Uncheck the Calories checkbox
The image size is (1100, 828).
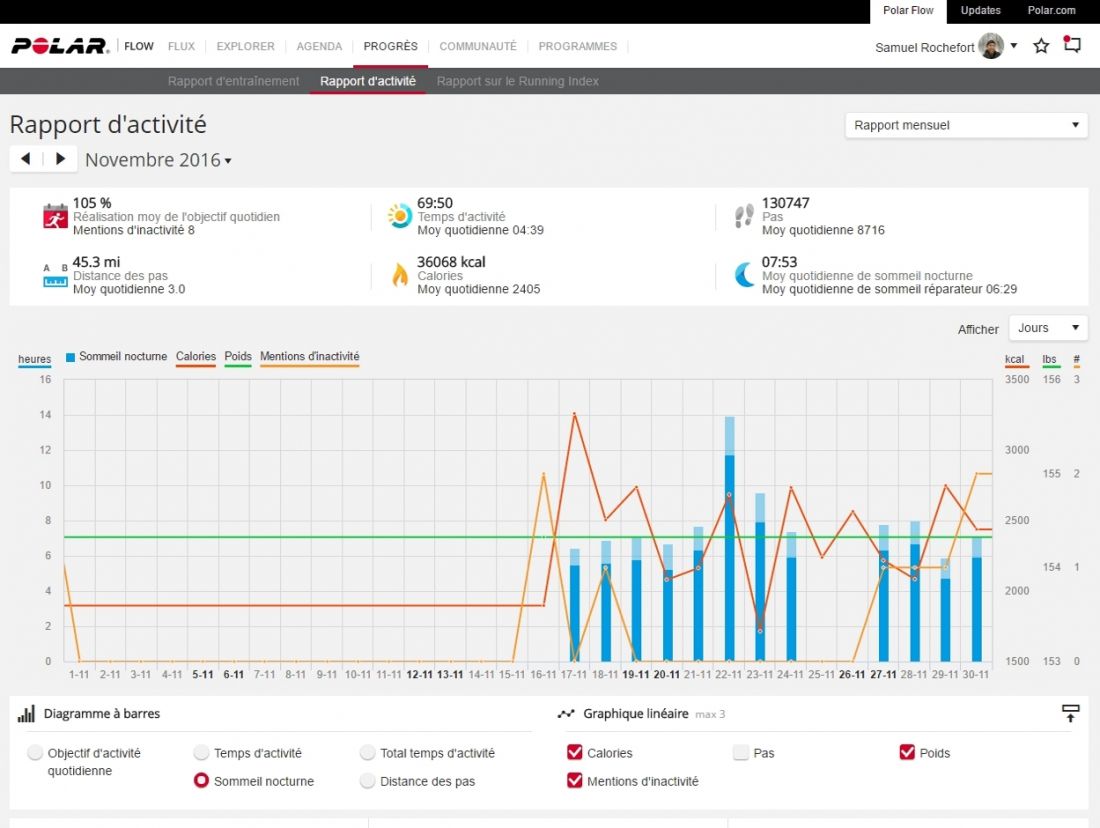point(575,753)
